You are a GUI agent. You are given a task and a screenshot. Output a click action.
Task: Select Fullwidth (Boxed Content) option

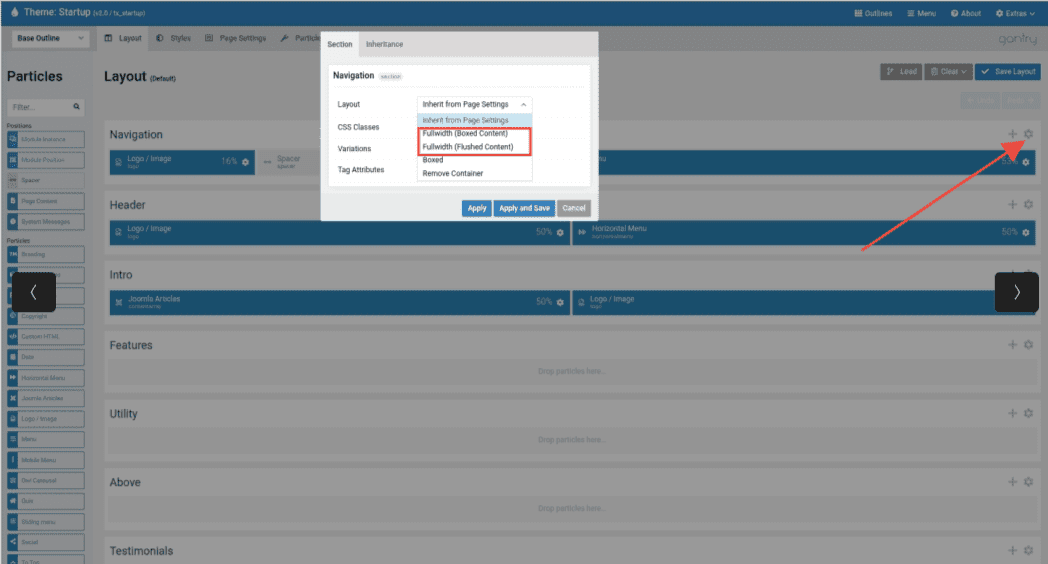465,134
